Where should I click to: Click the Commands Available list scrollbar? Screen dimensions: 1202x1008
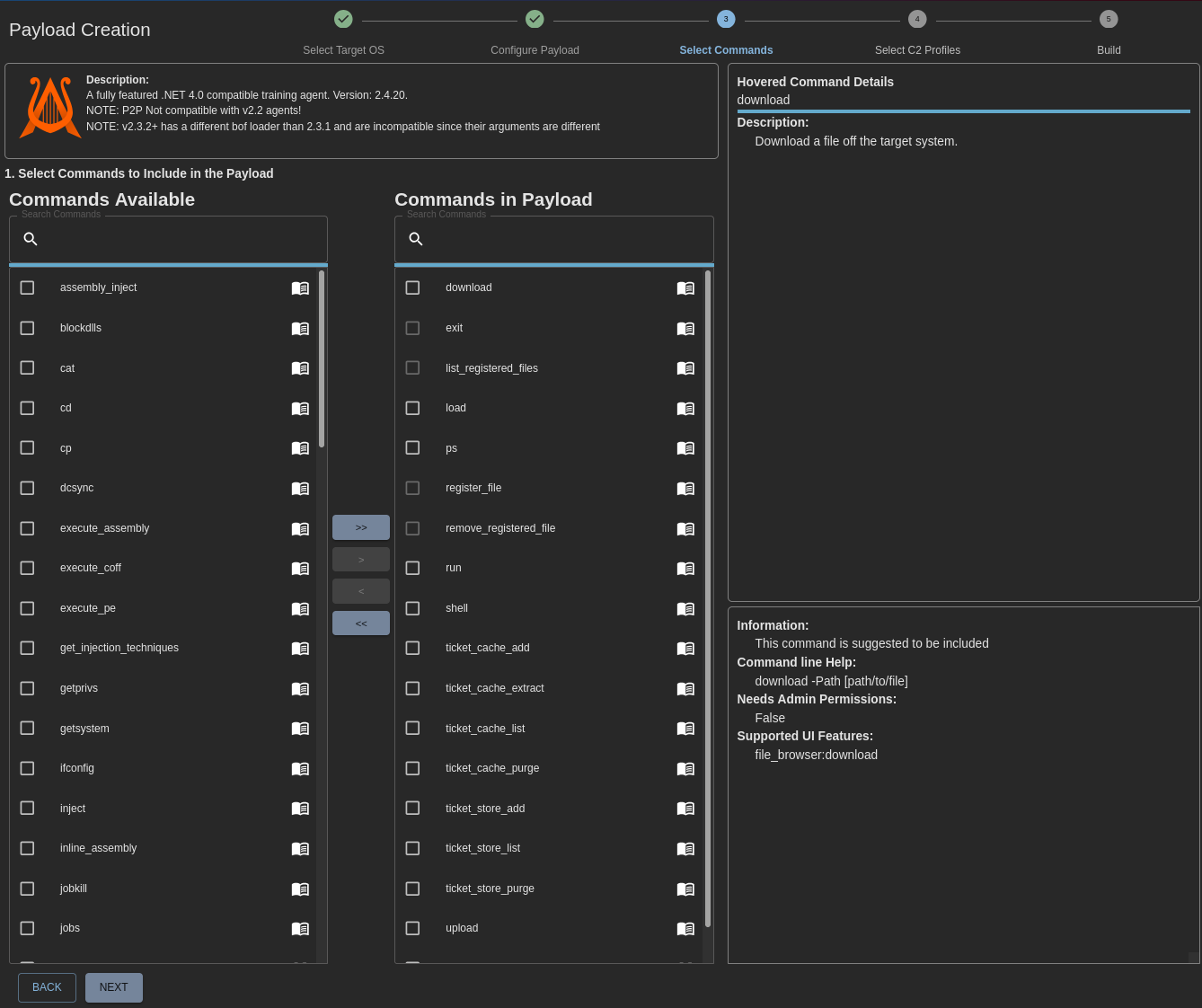(x=322, y=359)
